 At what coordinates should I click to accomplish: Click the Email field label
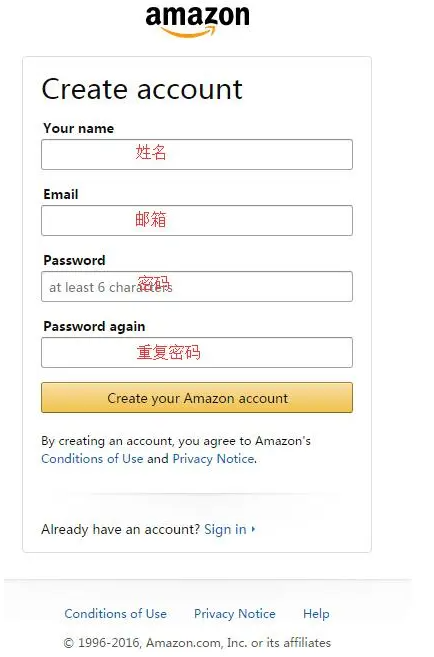coord(61,194)
